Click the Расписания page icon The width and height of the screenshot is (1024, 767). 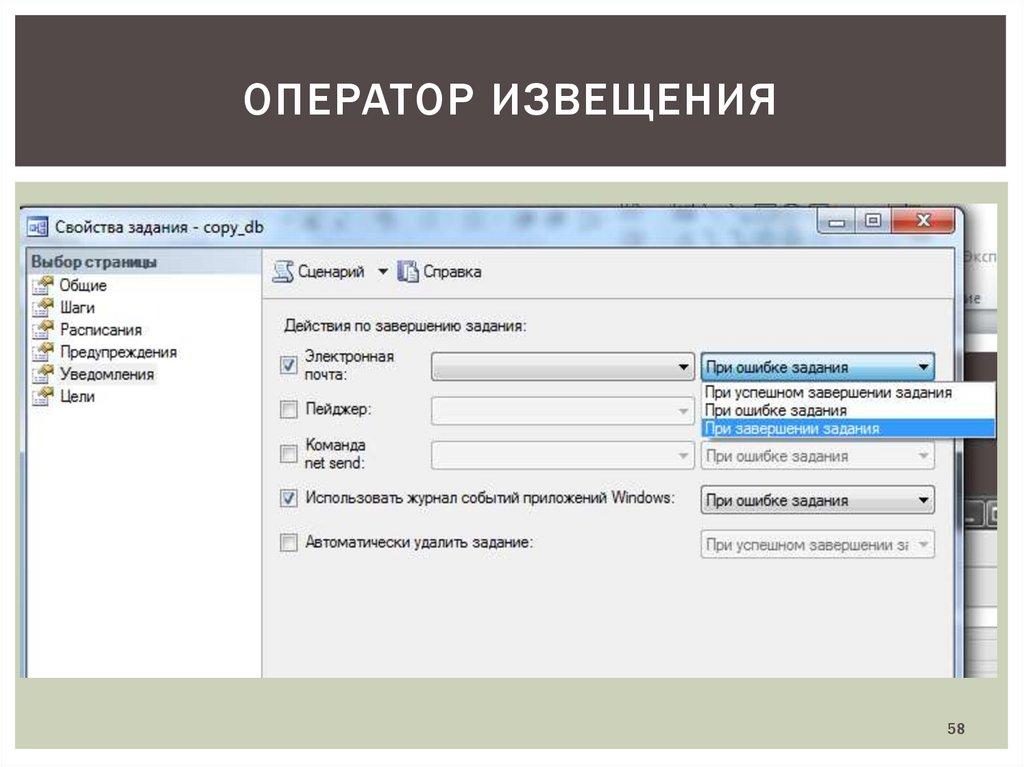42,329
